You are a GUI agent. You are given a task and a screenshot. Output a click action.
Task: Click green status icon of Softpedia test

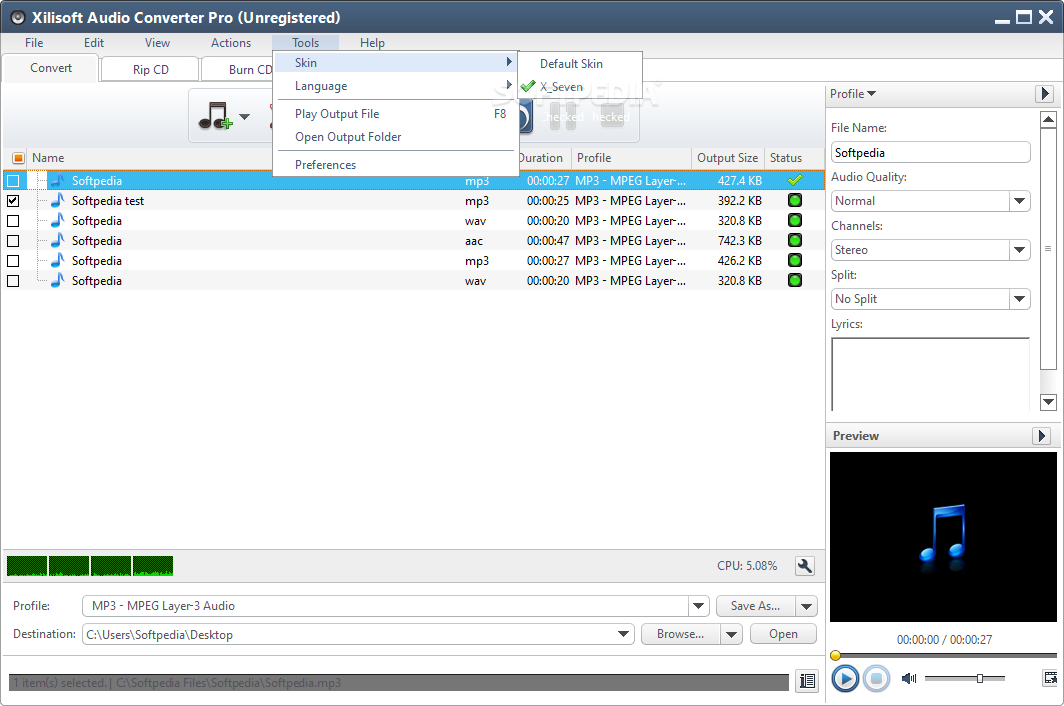pyautogui.click(x=795, y=200)
